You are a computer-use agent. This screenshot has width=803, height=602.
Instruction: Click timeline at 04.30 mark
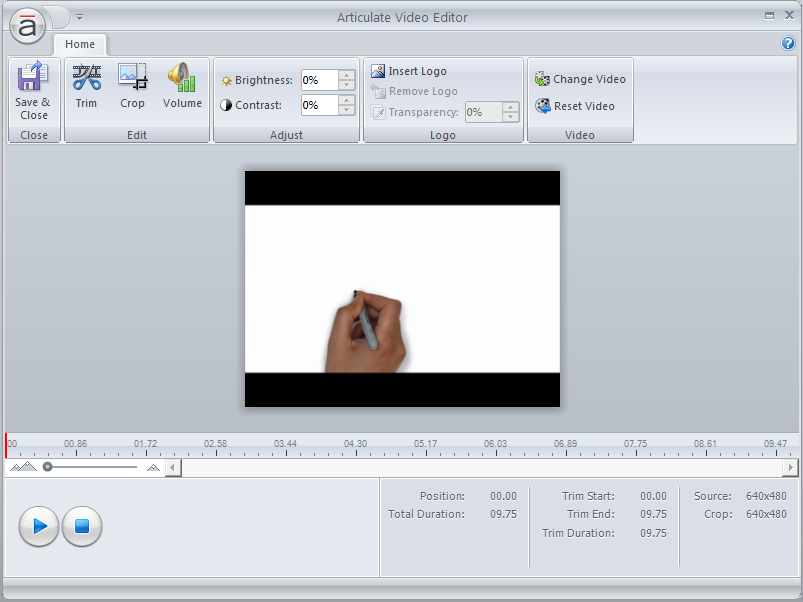[x=355, y=446]
